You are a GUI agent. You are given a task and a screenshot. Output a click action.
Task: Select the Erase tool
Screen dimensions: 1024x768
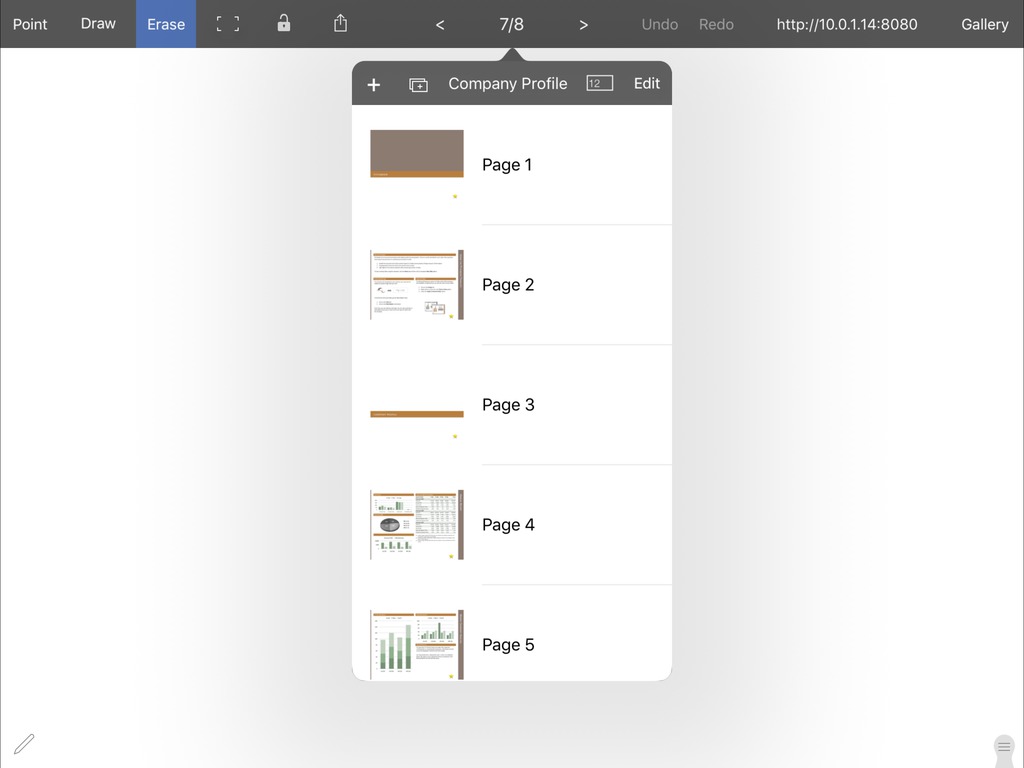(166, 24)
